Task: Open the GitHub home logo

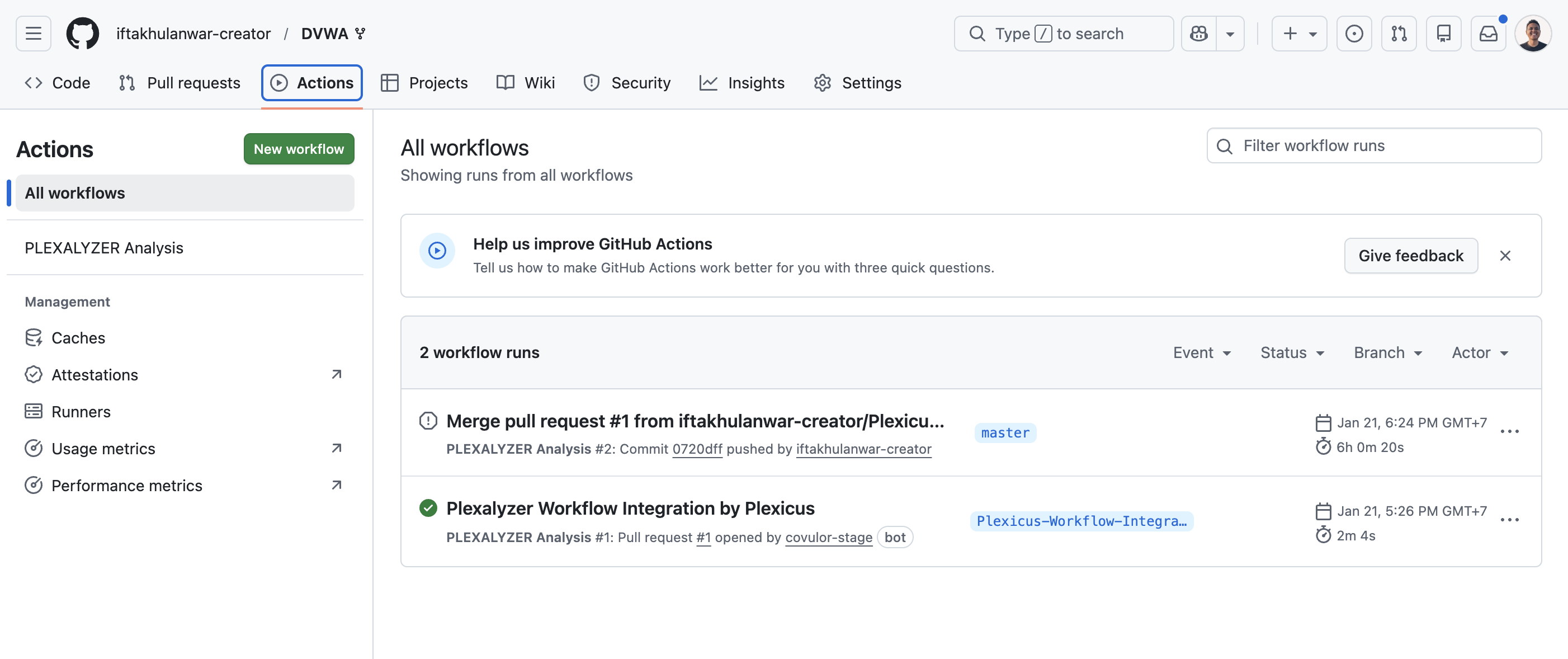Action: click(82, 34)
